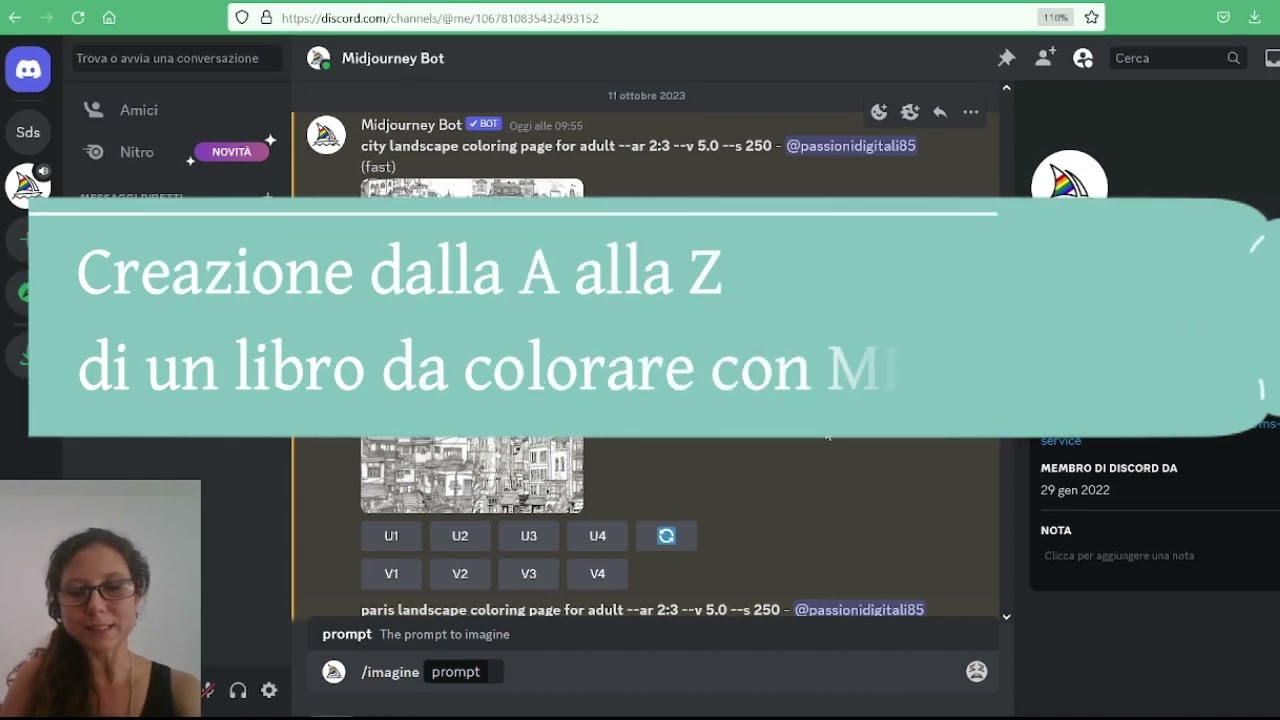Open tracking protection shield icon
This screenshot has height=720, width=1280.
[x=242, y=17]
